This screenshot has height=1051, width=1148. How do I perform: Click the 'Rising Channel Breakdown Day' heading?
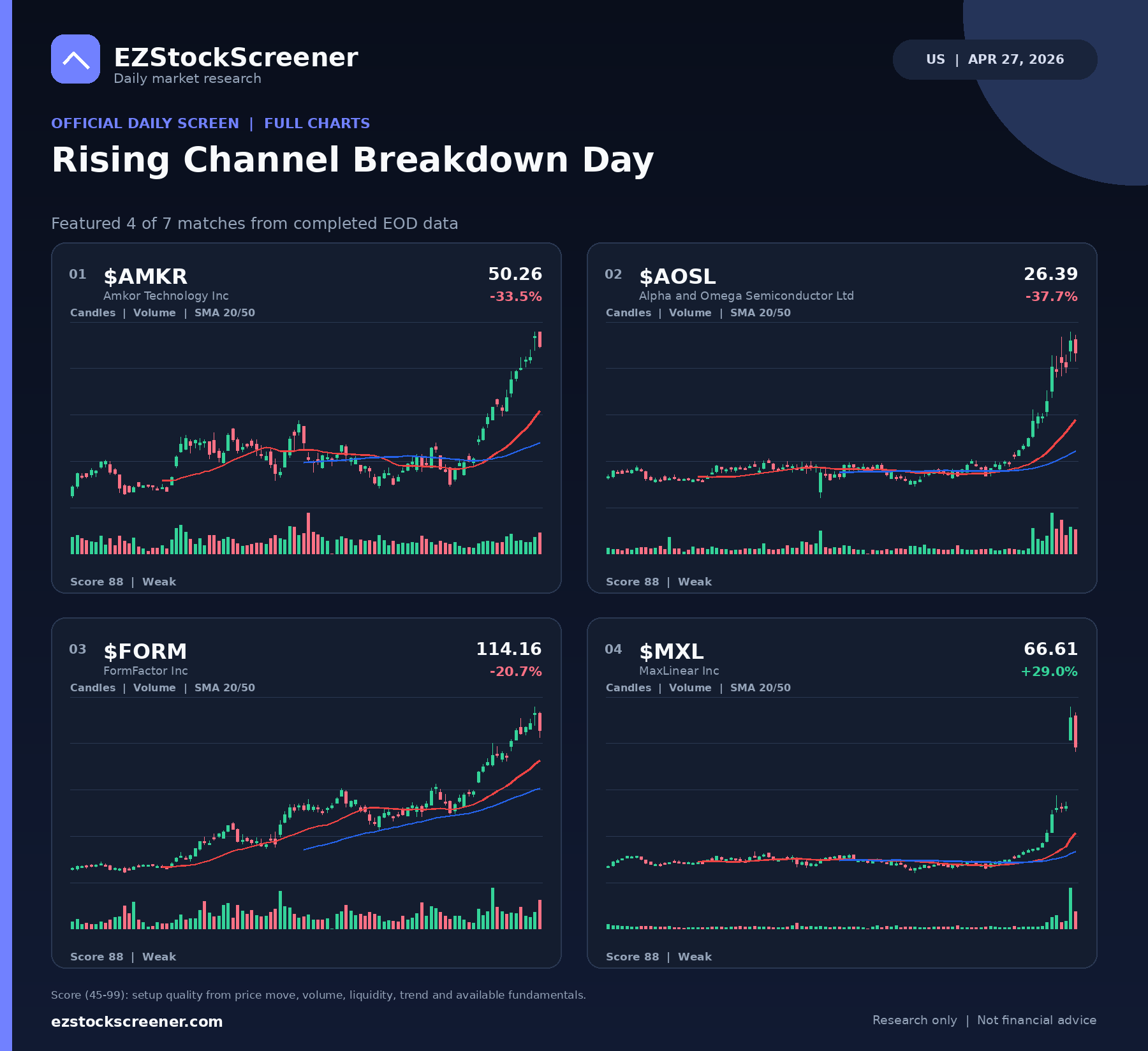pos(353,159)
